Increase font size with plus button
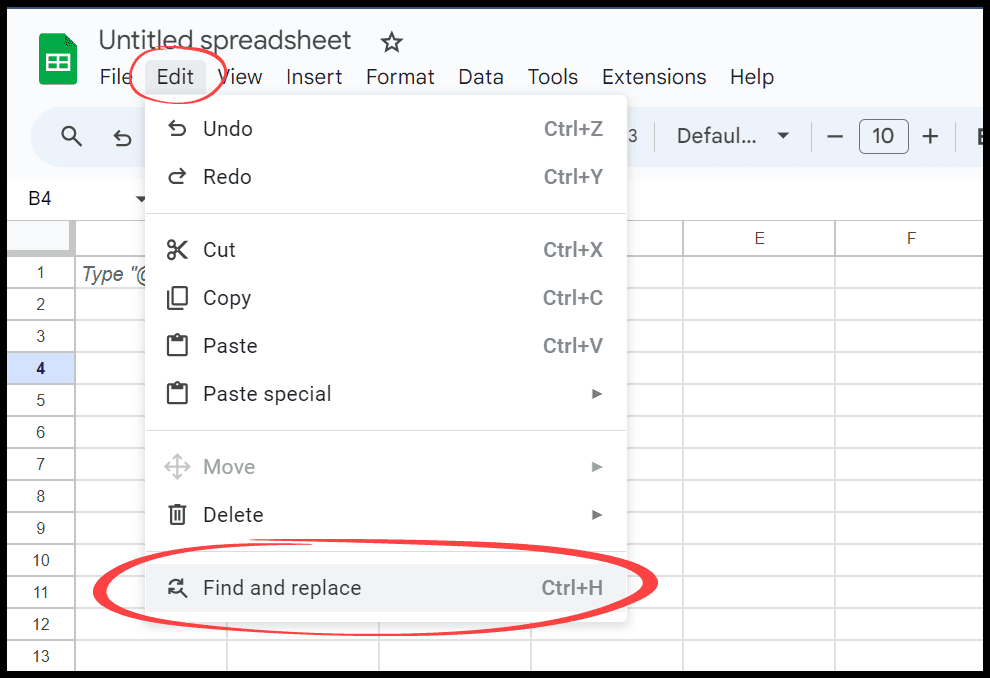Screen dimensions: 990x678 point(930,136)
